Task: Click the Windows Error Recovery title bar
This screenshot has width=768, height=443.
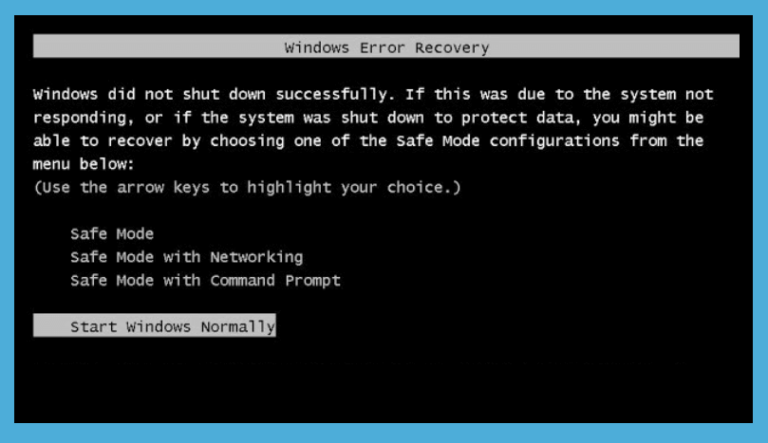Action: [x=386, y=46]
